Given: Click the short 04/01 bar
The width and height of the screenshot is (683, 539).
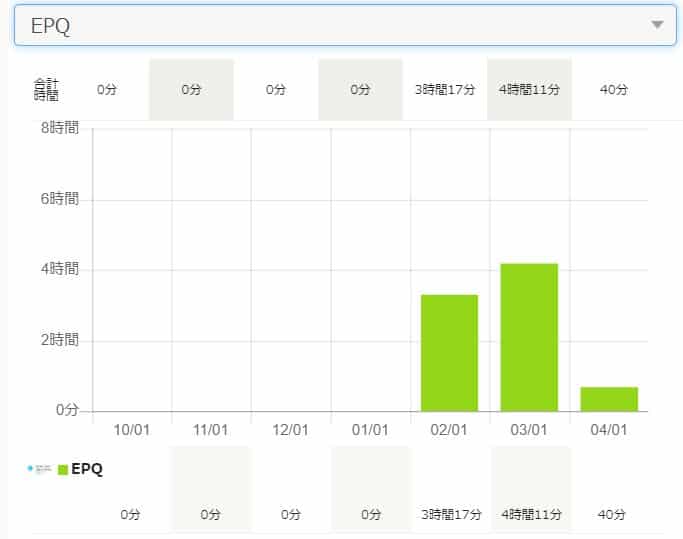Looking at the screenshot, I should [x=608, y=399].
